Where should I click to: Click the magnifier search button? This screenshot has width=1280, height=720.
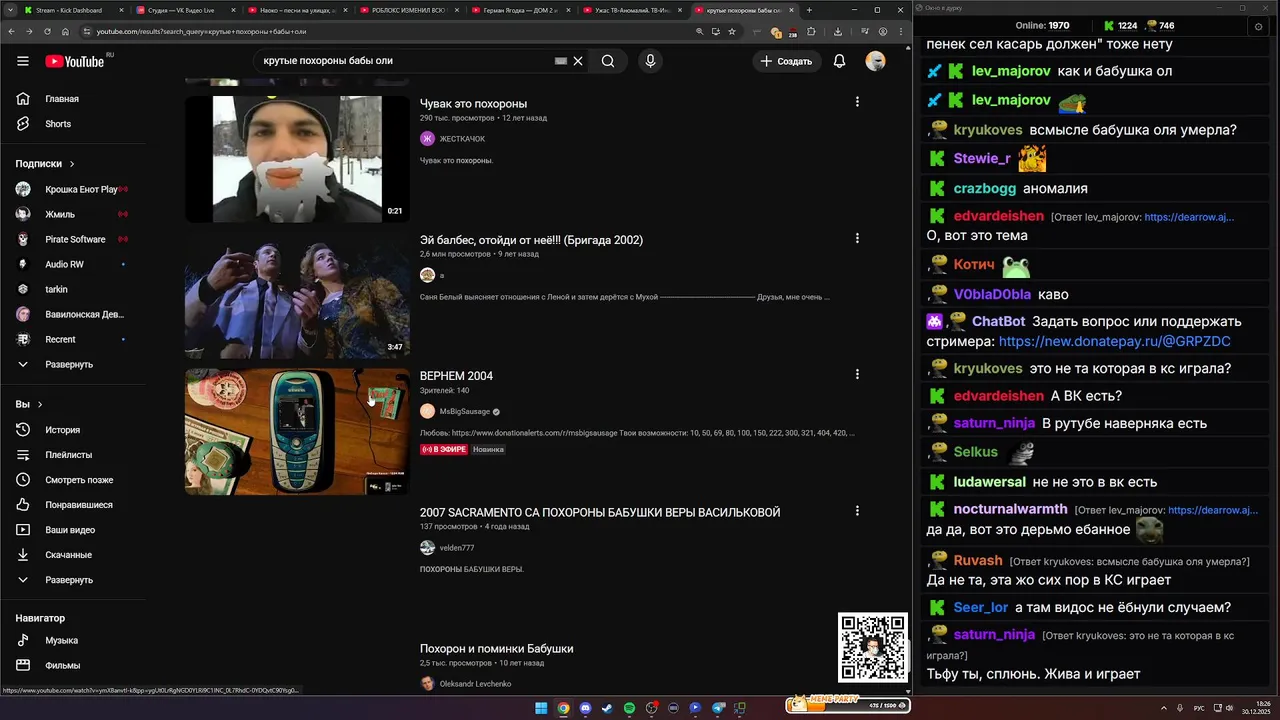tap(608, 61)
